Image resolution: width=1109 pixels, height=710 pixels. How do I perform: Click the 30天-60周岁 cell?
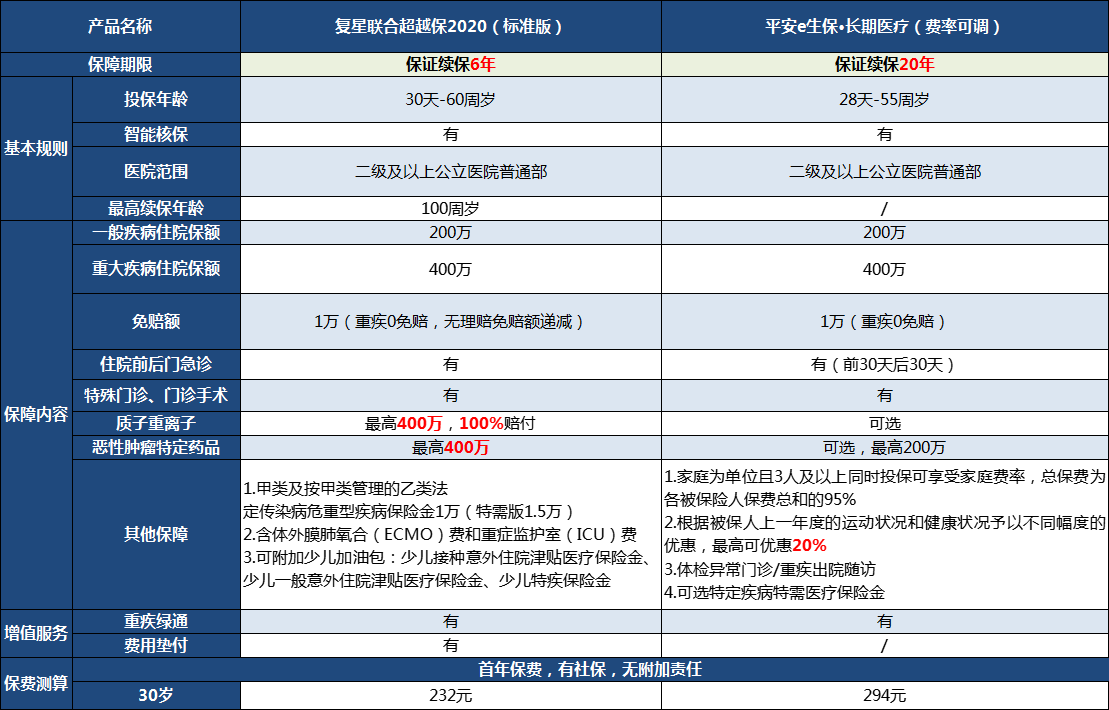point(451,99)
